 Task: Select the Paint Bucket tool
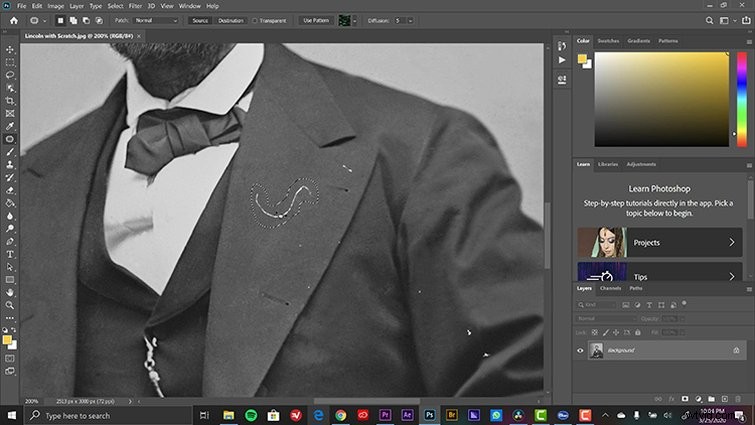(x=10, y=203)
